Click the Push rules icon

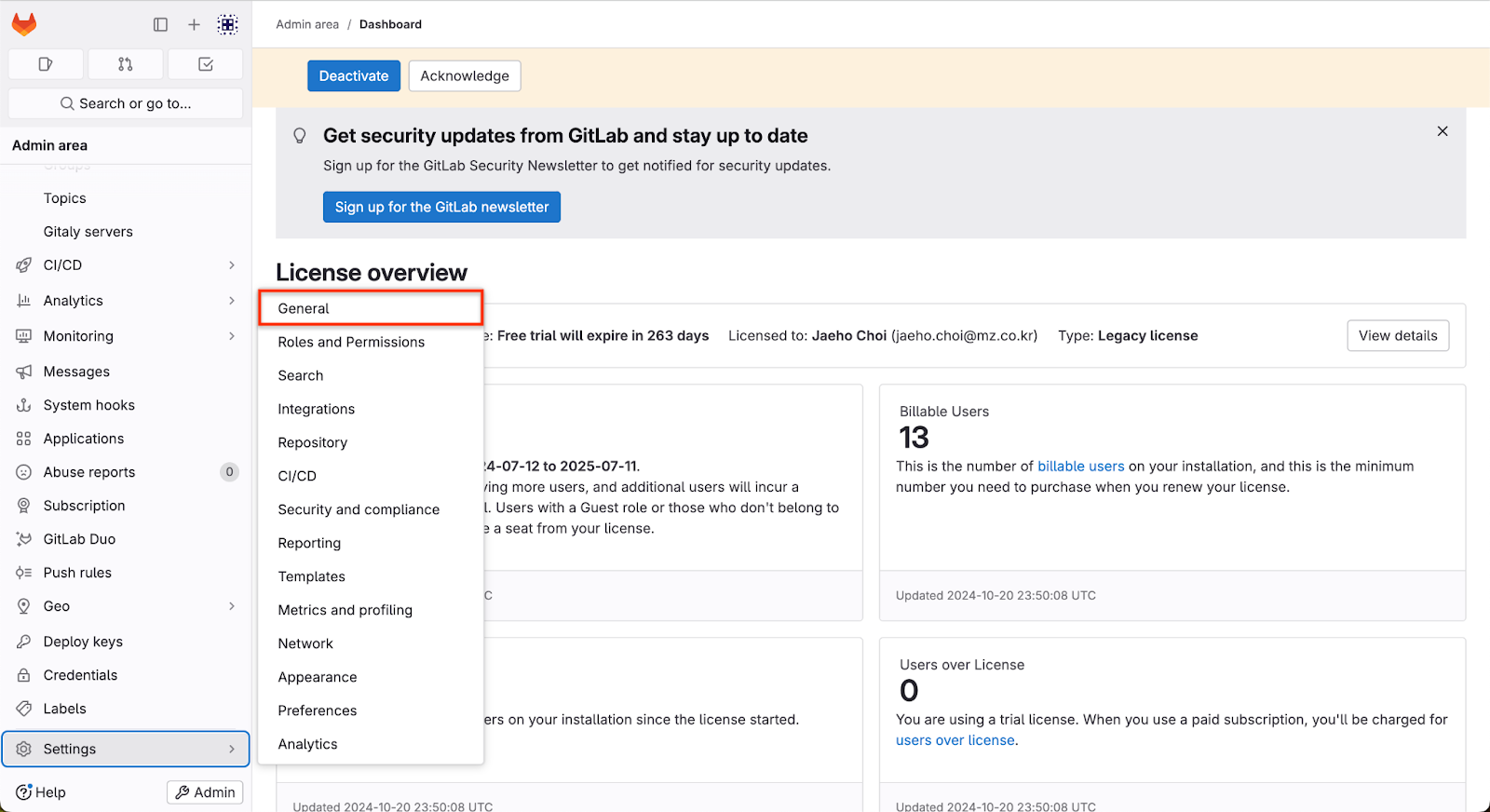click(24, 573)
